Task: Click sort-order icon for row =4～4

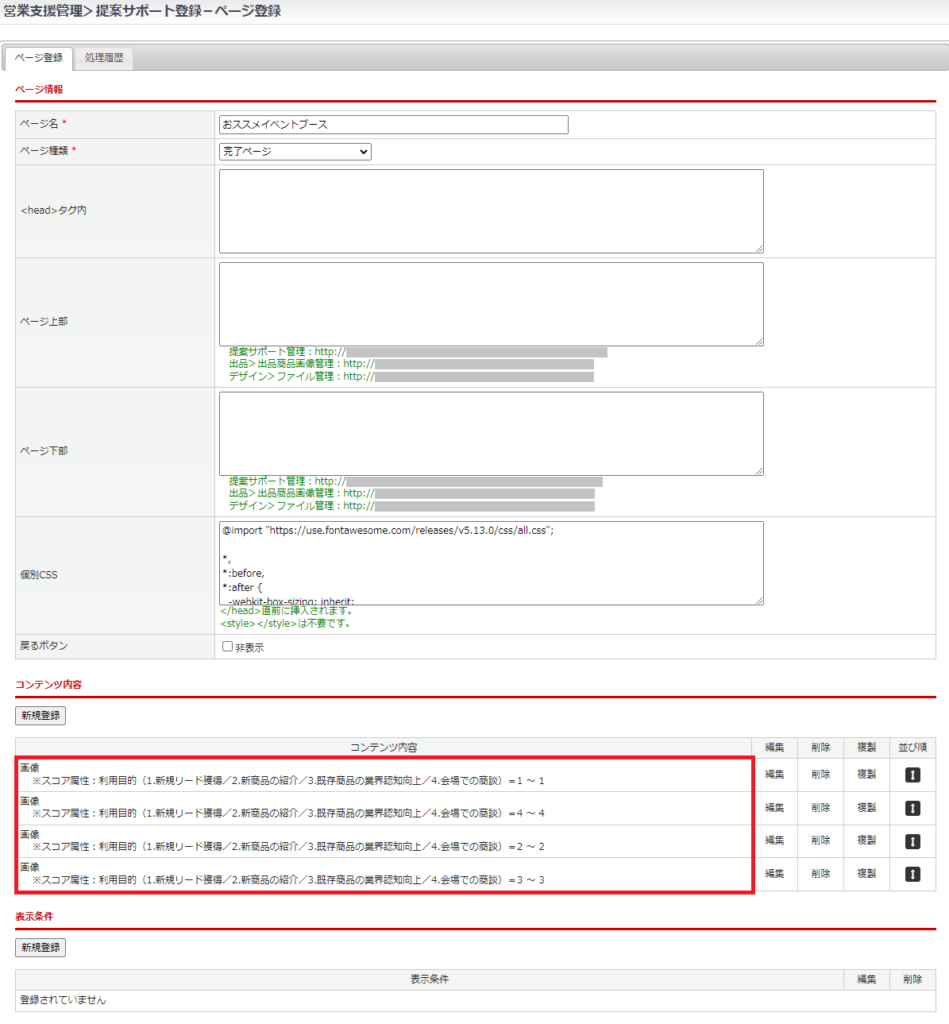Action: click(x=912, y=808)
